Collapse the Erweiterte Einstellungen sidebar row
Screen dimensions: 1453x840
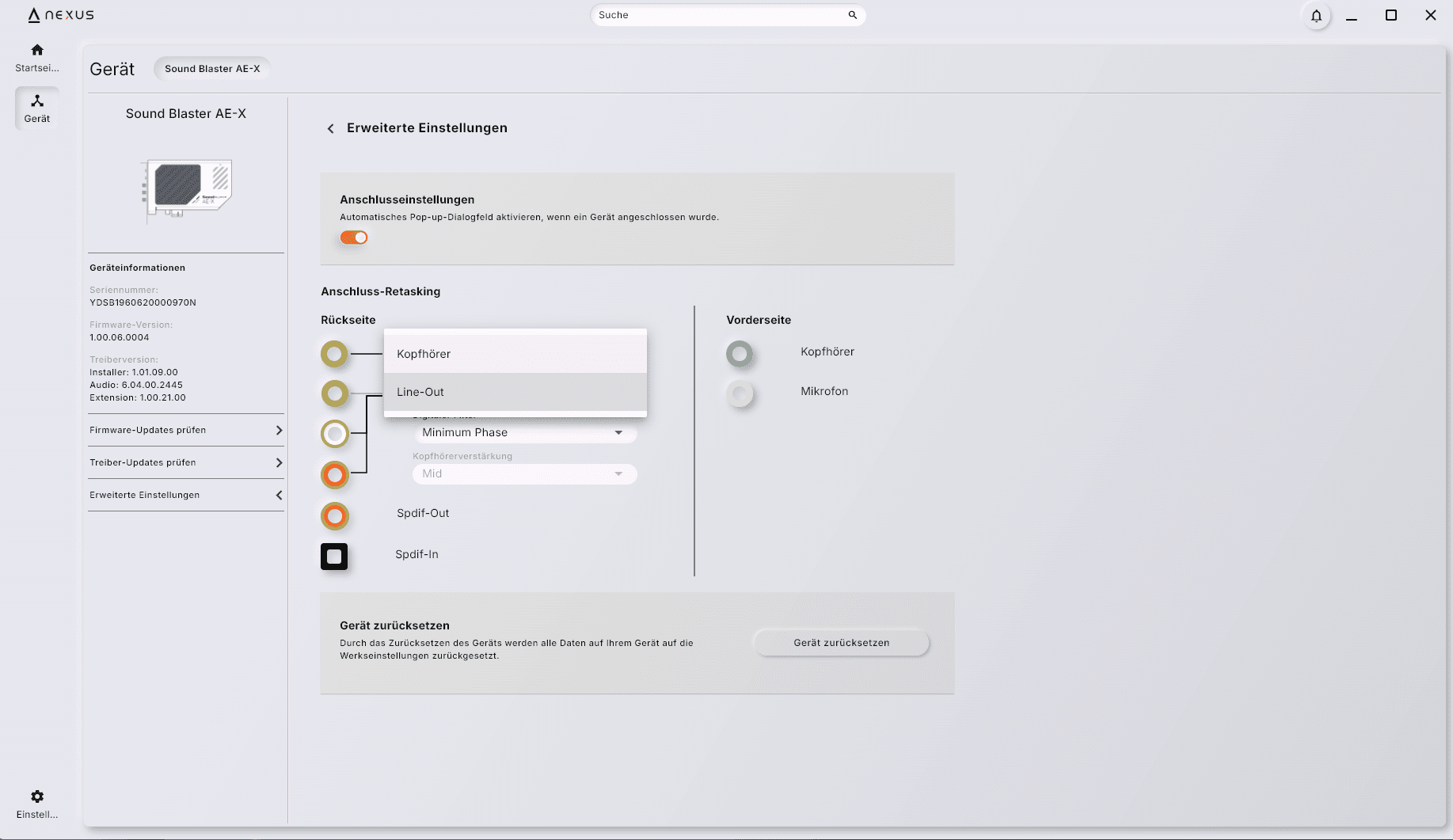pos(186,495)
